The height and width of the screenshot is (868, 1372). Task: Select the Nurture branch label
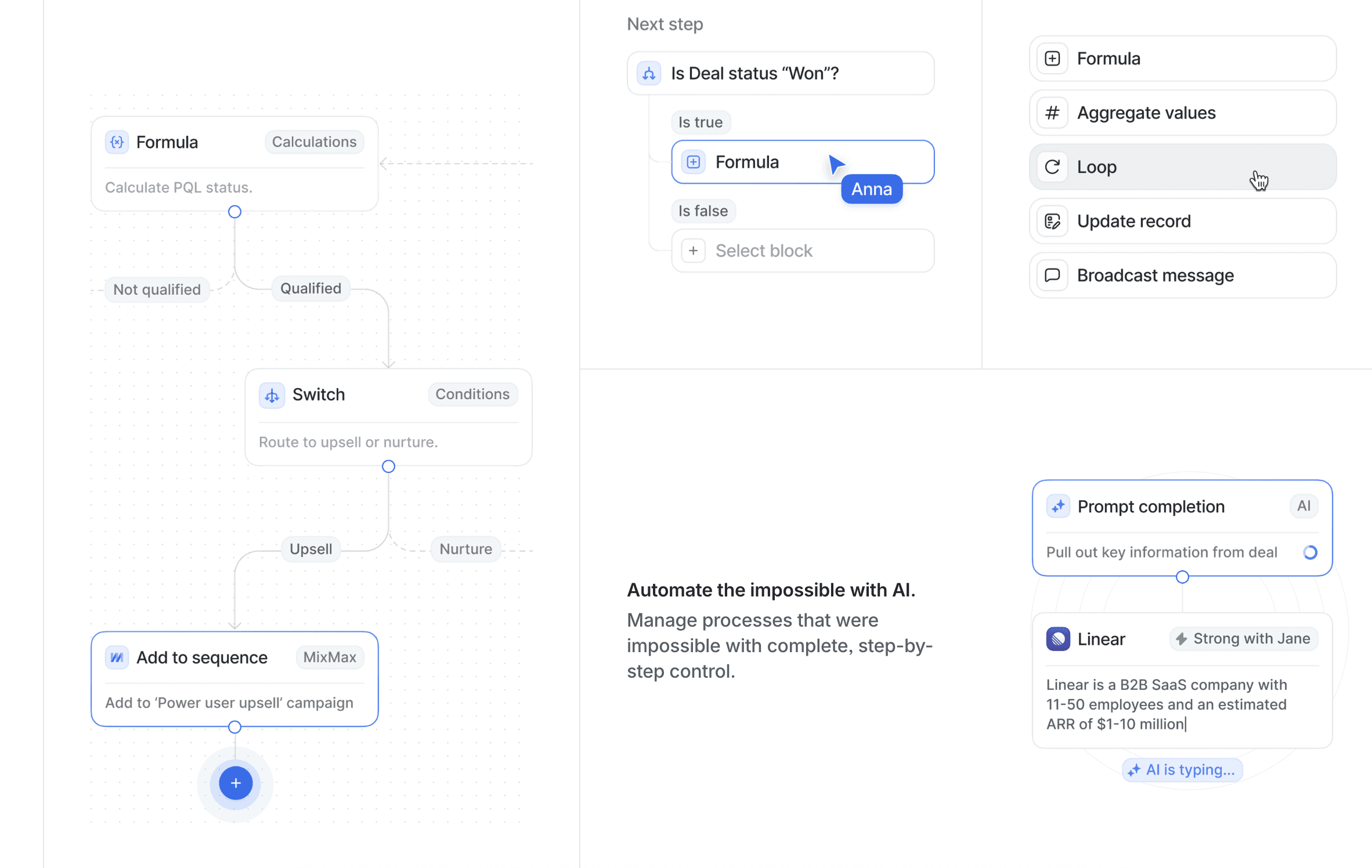point(466,549)
